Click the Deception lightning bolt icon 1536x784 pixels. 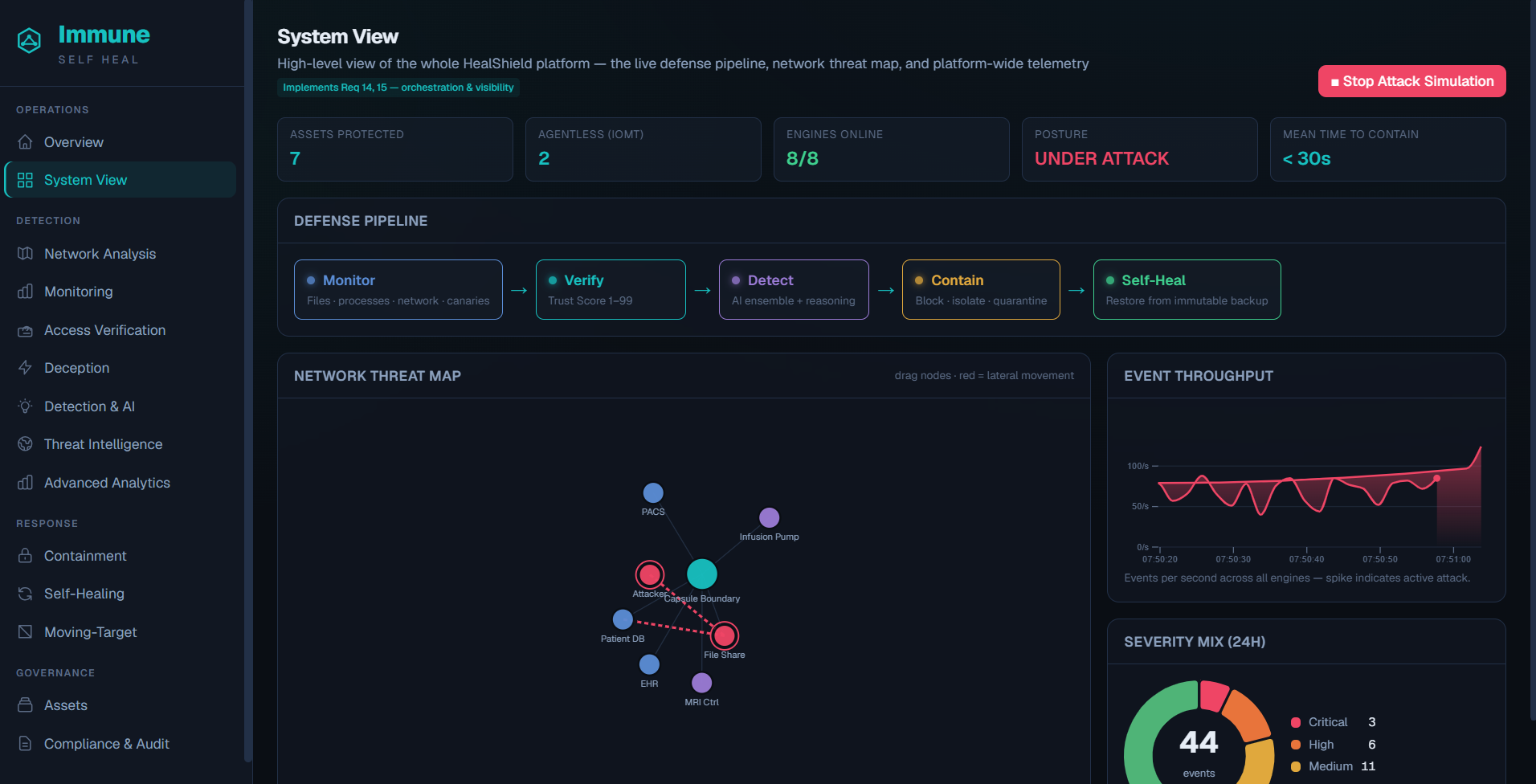25,368
